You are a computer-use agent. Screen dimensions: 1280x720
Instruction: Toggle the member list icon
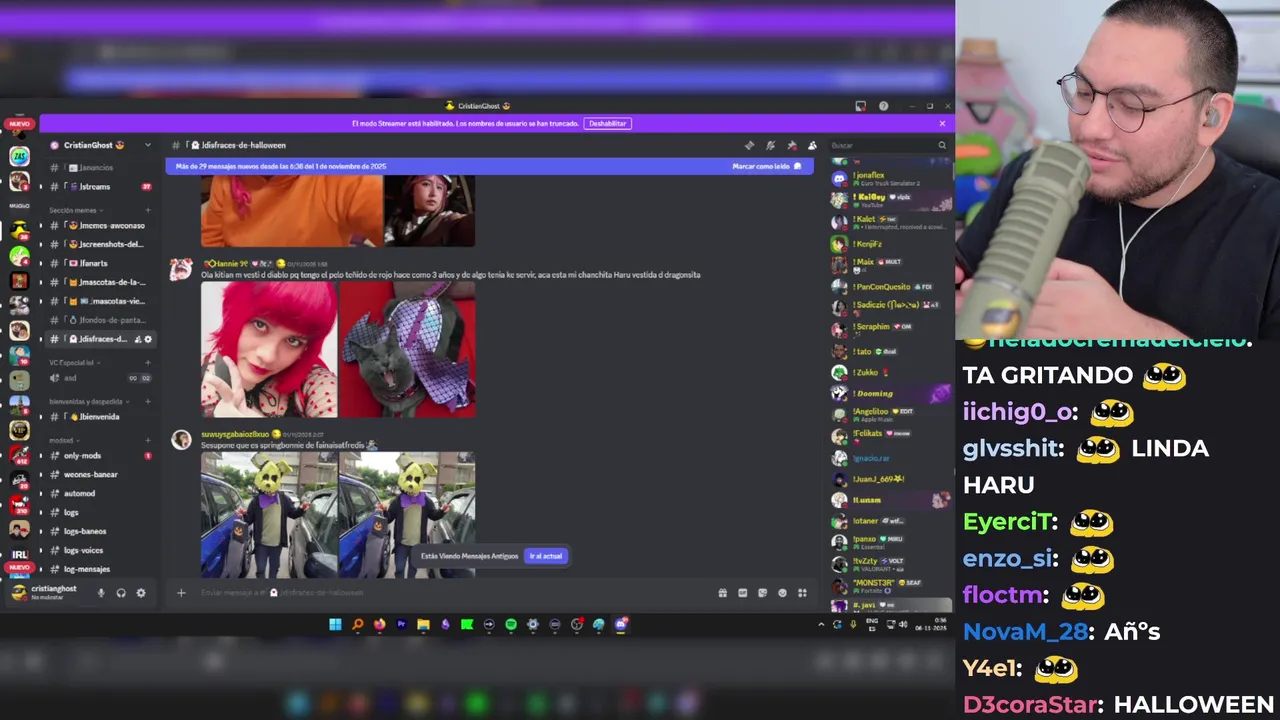(x=812, y=146)
